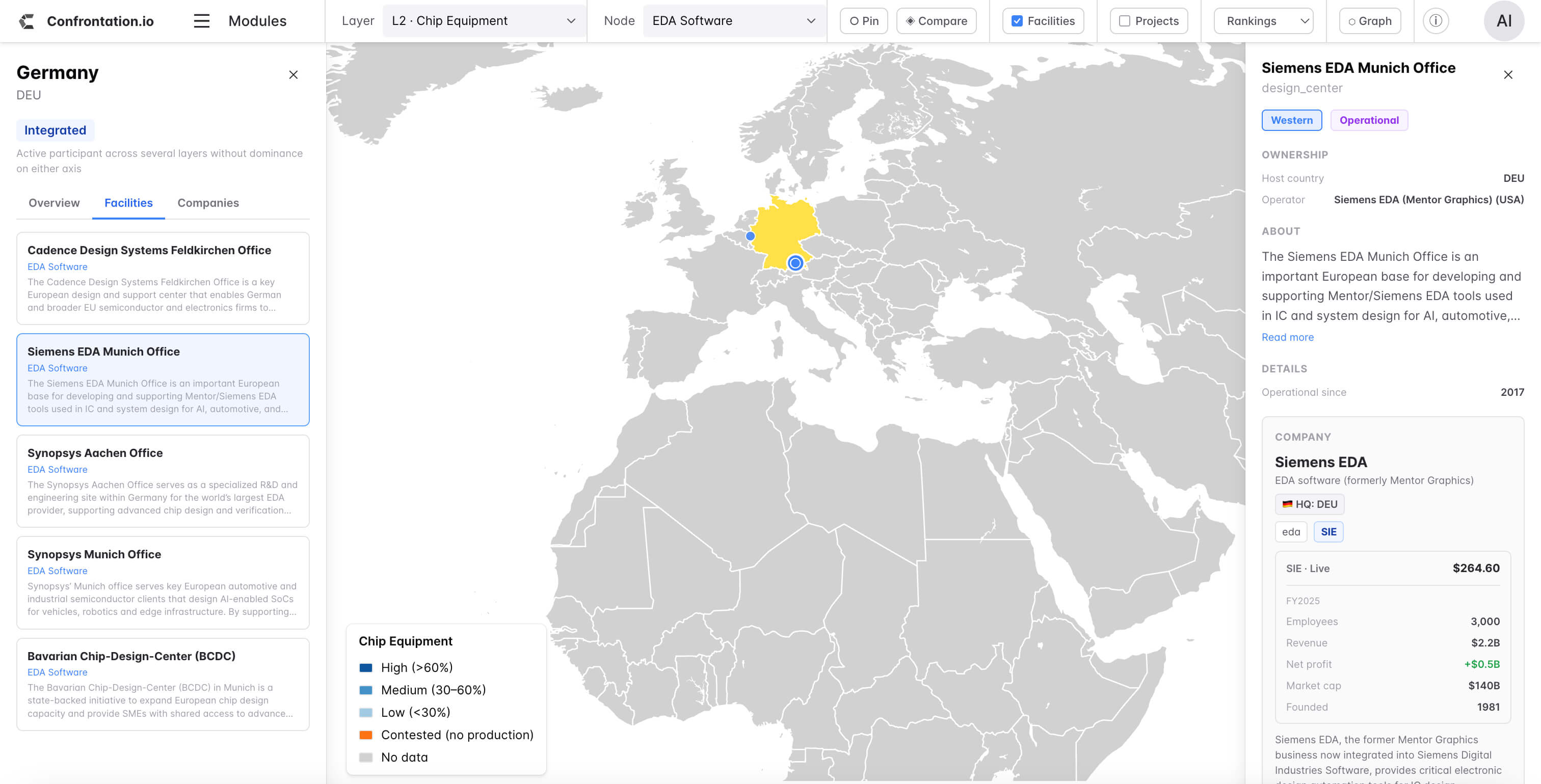Expand the Rankings dropdown

[1263, 21]
